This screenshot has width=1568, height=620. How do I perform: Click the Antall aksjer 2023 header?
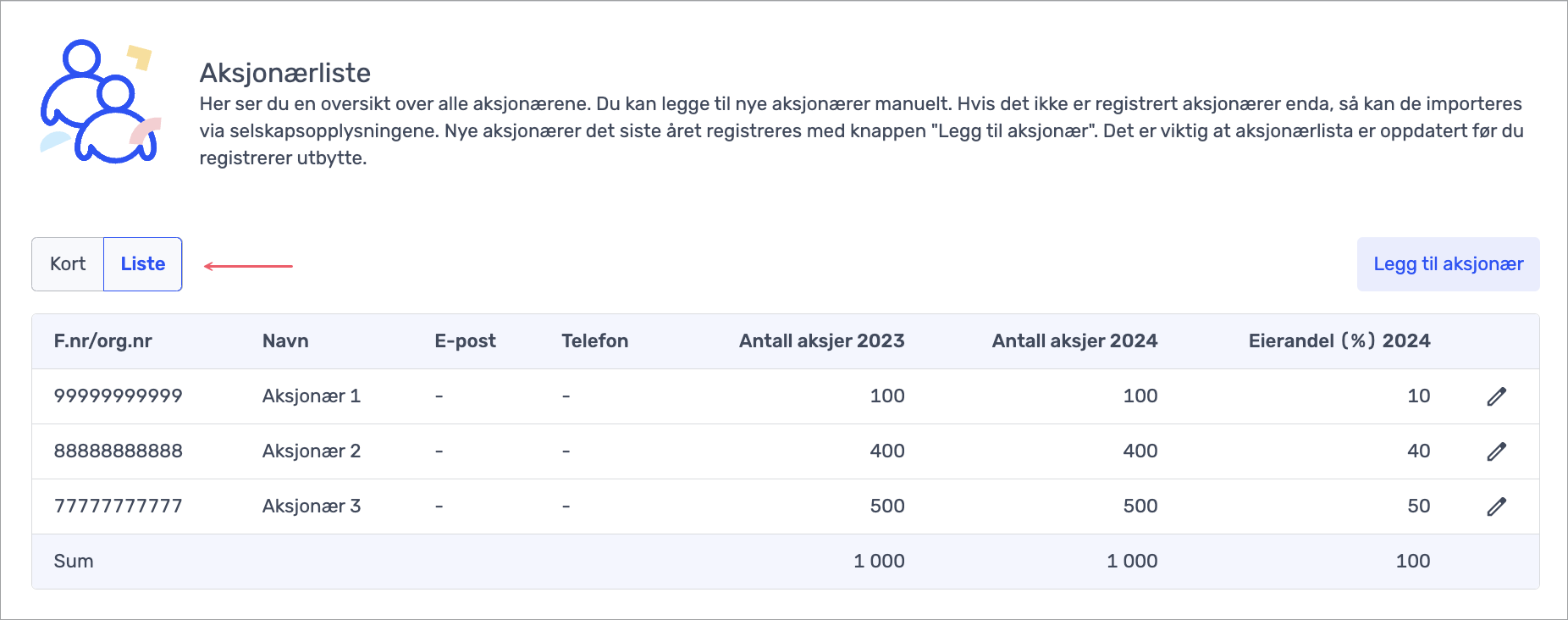[x=821, y=341]
